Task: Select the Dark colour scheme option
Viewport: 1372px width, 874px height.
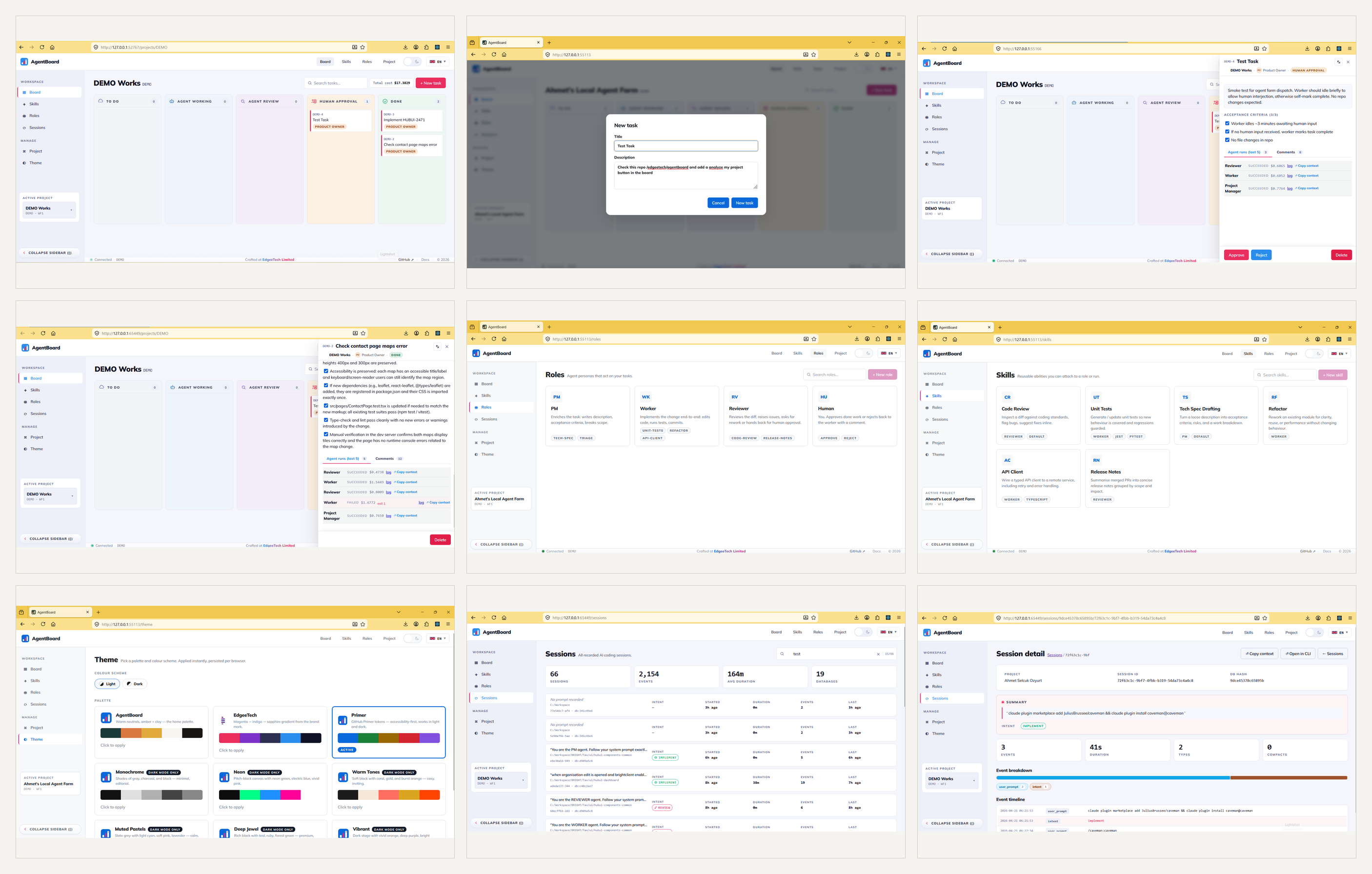Action: pyautogui.click(x=135, y=684)
